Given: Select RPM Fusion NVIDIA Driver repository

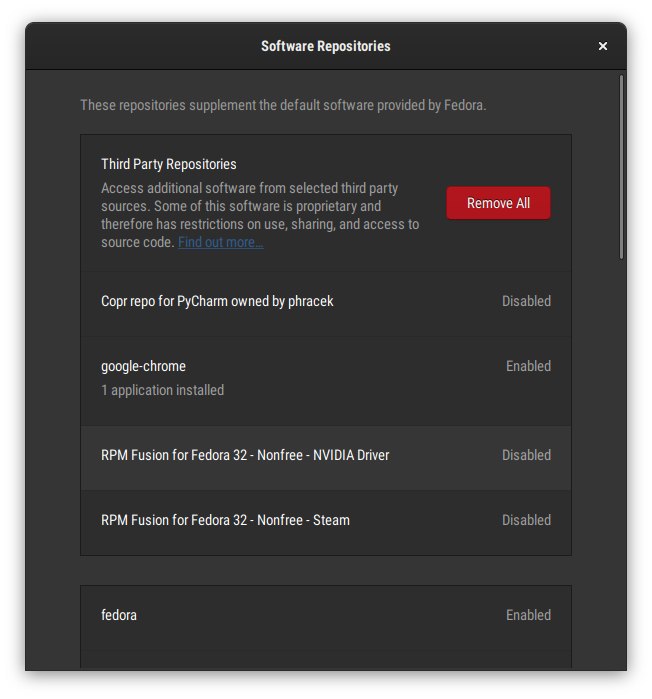Looking at the screenshot, I should point(326,458).
